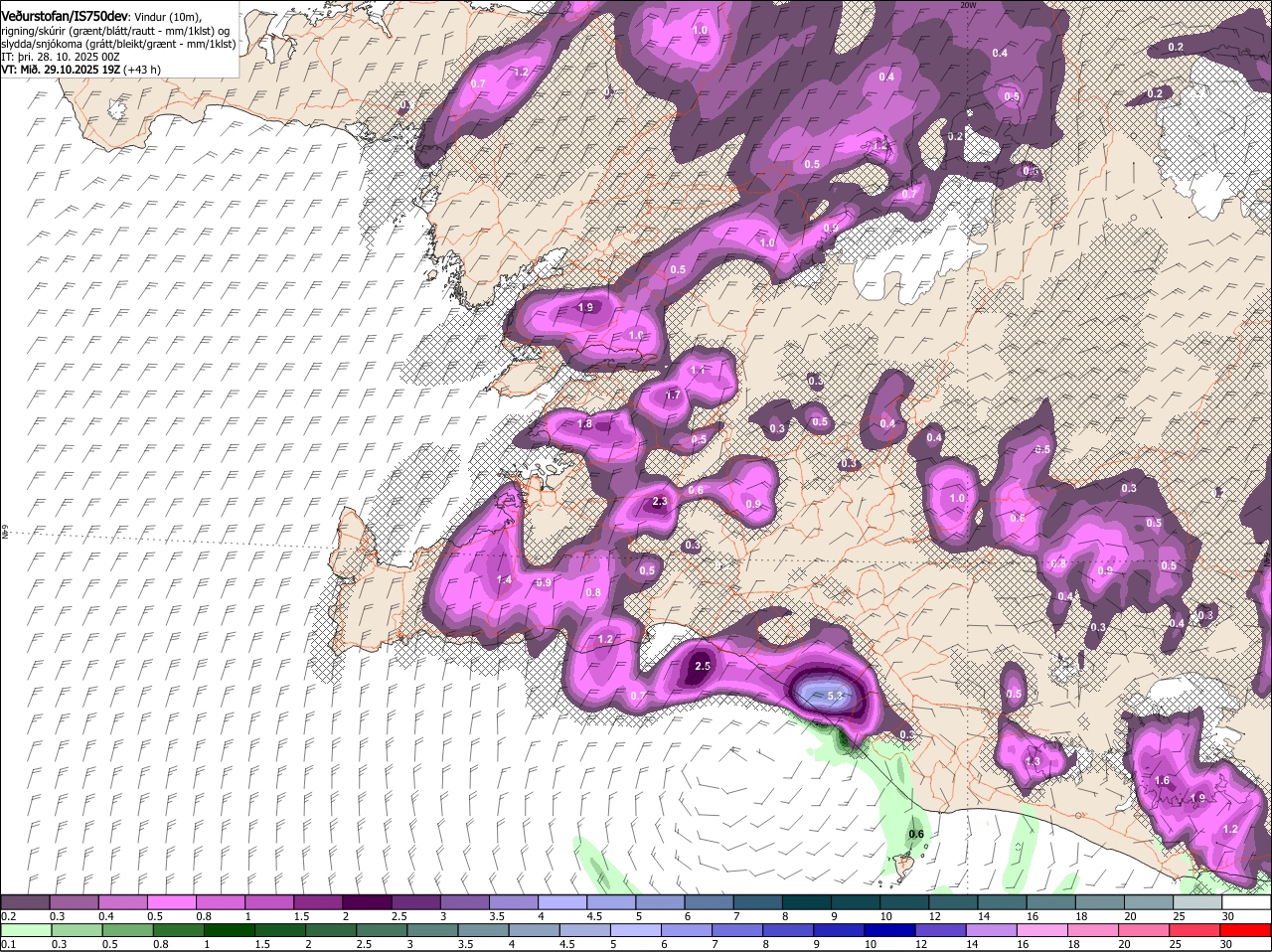This screenshot has height=952, width=1272.
Task: Click the '1.6' value label on the map
Action: click(1163, 781)
